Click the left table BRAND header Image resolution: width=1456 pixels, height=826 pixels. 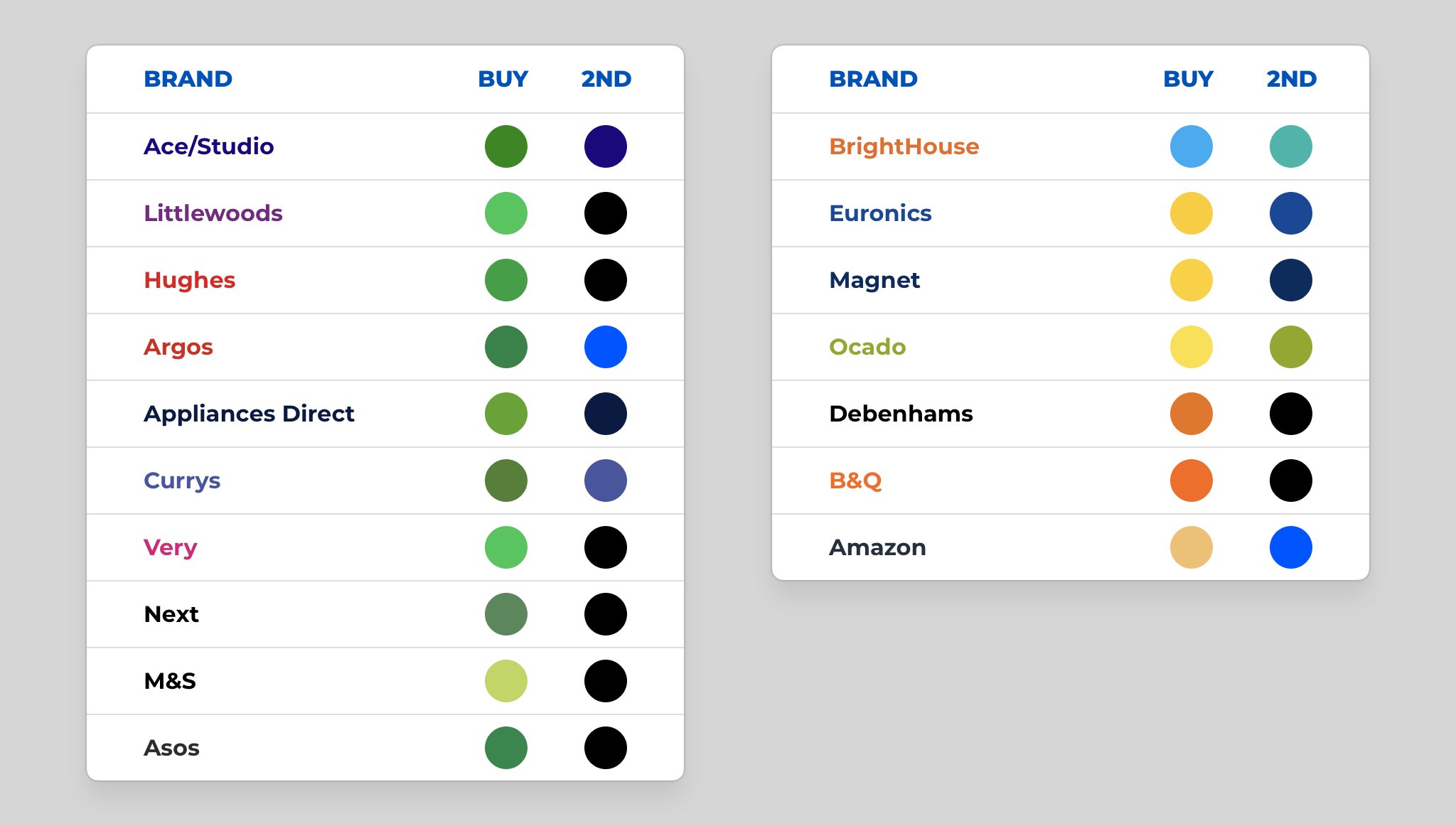click(188, 79)
